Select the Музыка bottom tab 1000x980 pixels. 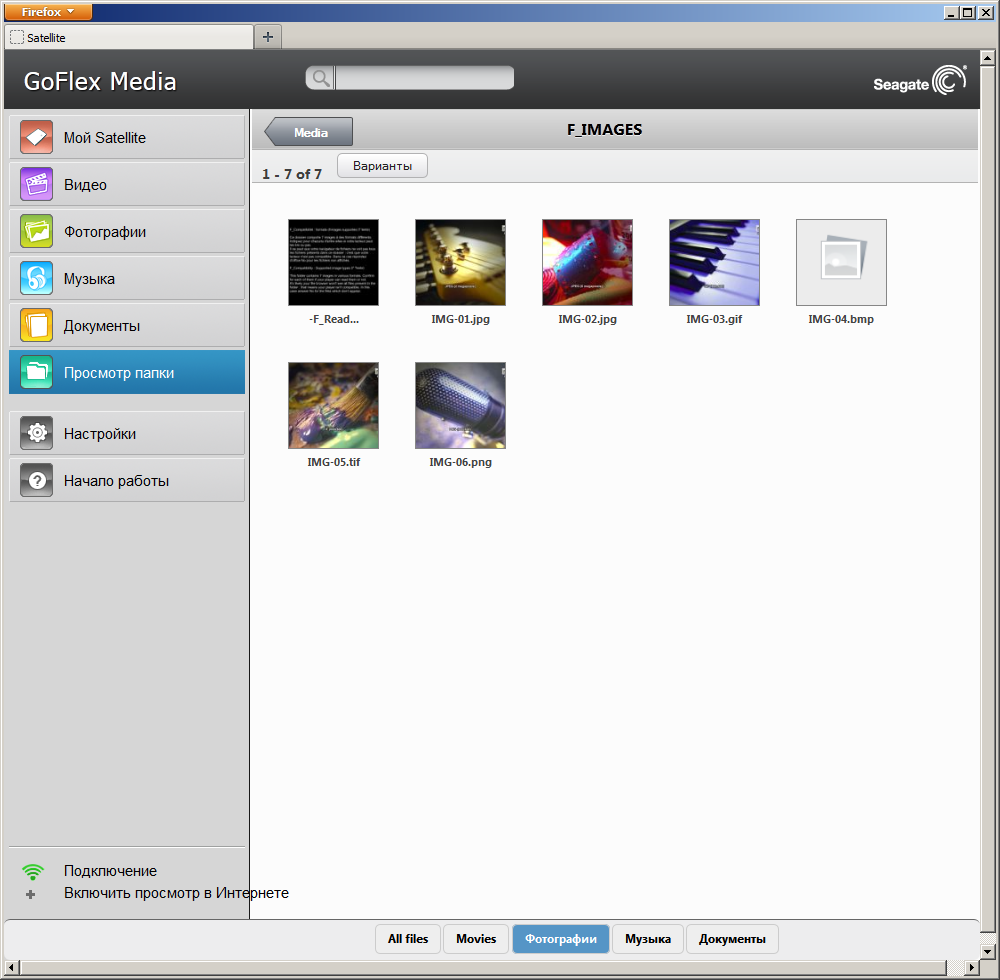tap(648, 939)
